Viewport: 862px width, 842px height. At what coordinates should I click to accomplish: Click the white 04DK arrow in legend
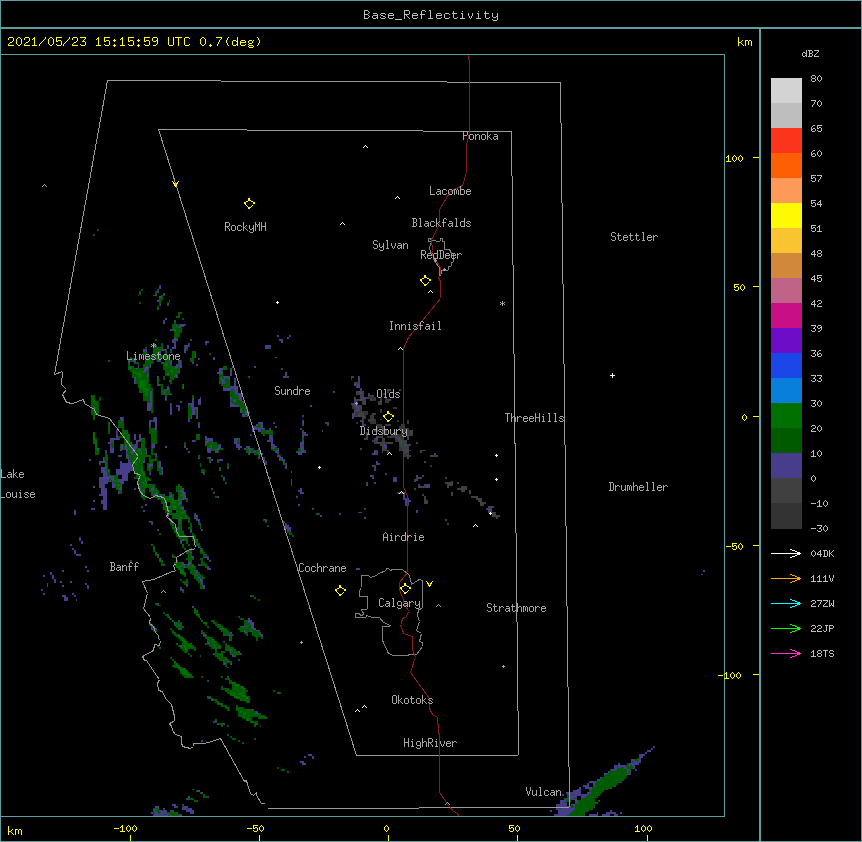(x=786, y=553)
